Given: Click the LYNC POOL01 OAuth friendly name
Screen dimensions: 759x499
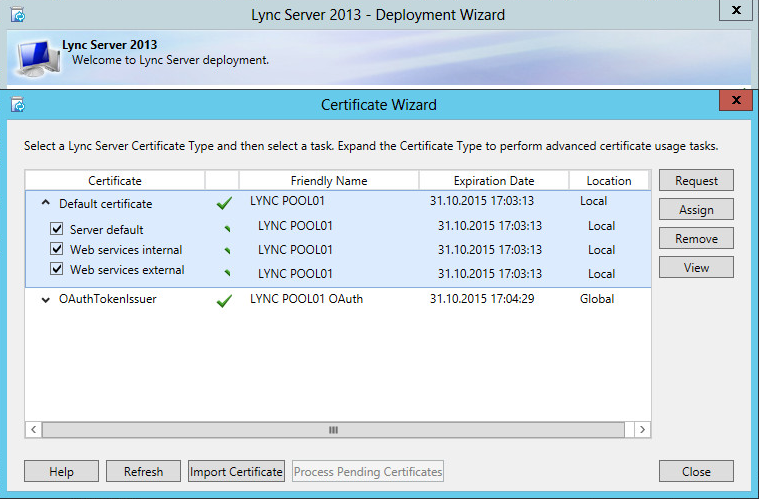Looking at the screenshot, I should pyautogui.click(x=306, y=299).
